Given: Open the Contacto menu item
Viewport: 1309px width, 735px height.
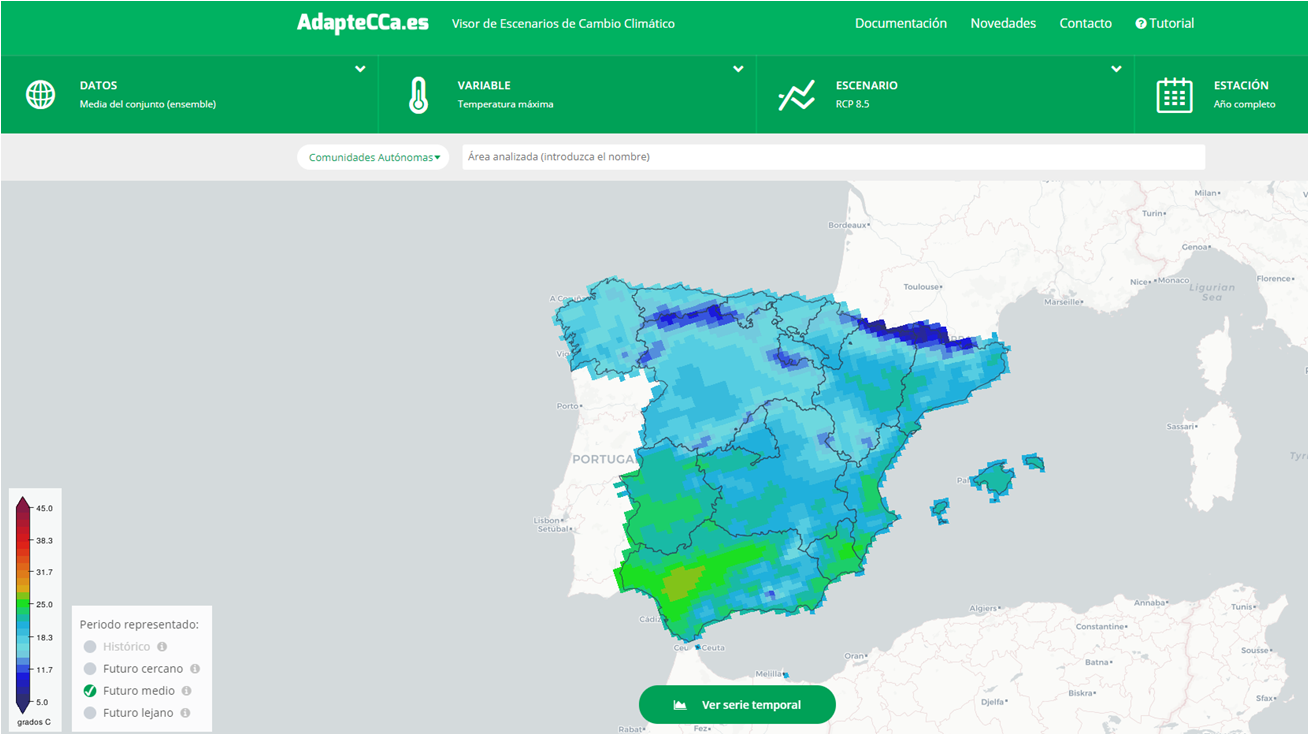Looking at the screenshot, I should [x=1085, y=23].
